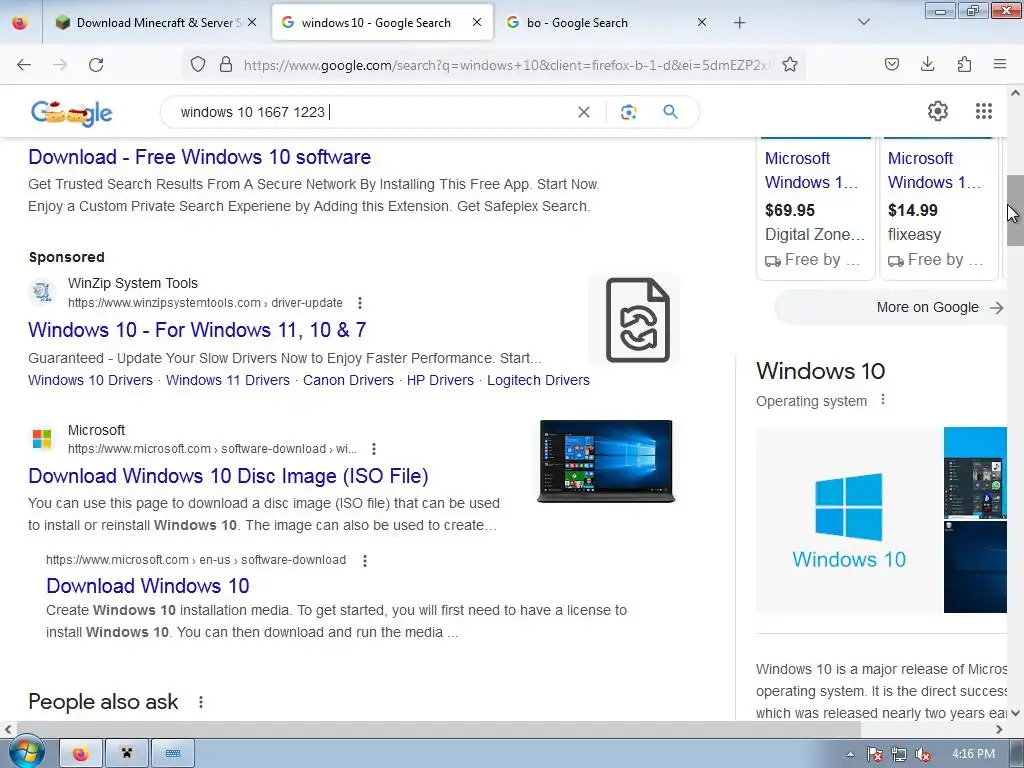Click the tray volume muted speaker icon
The width and height of the screenshot is (1024, 768).
tap(923, 754)
